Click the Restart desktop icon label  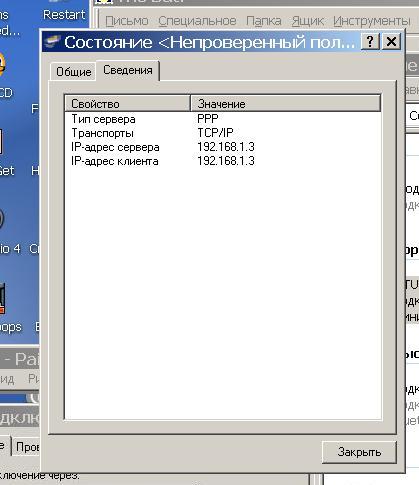point(64,15)
